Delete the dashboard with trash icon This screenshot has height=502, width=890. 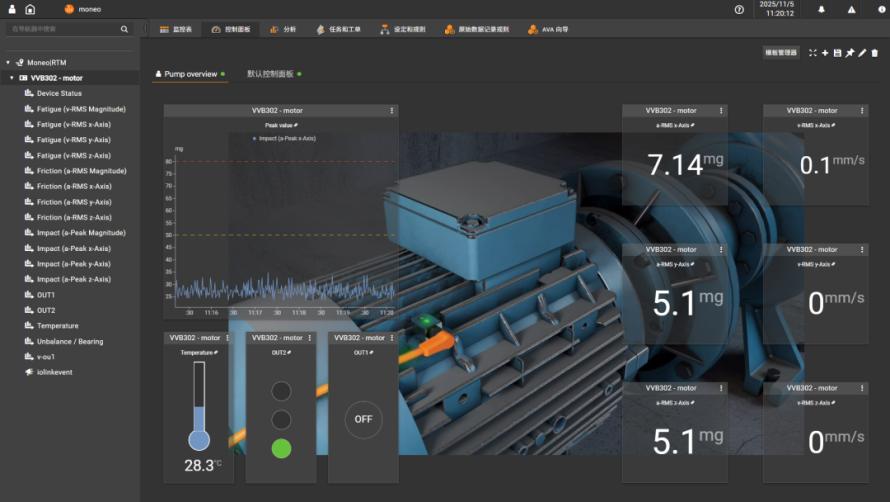coord(875,53)
